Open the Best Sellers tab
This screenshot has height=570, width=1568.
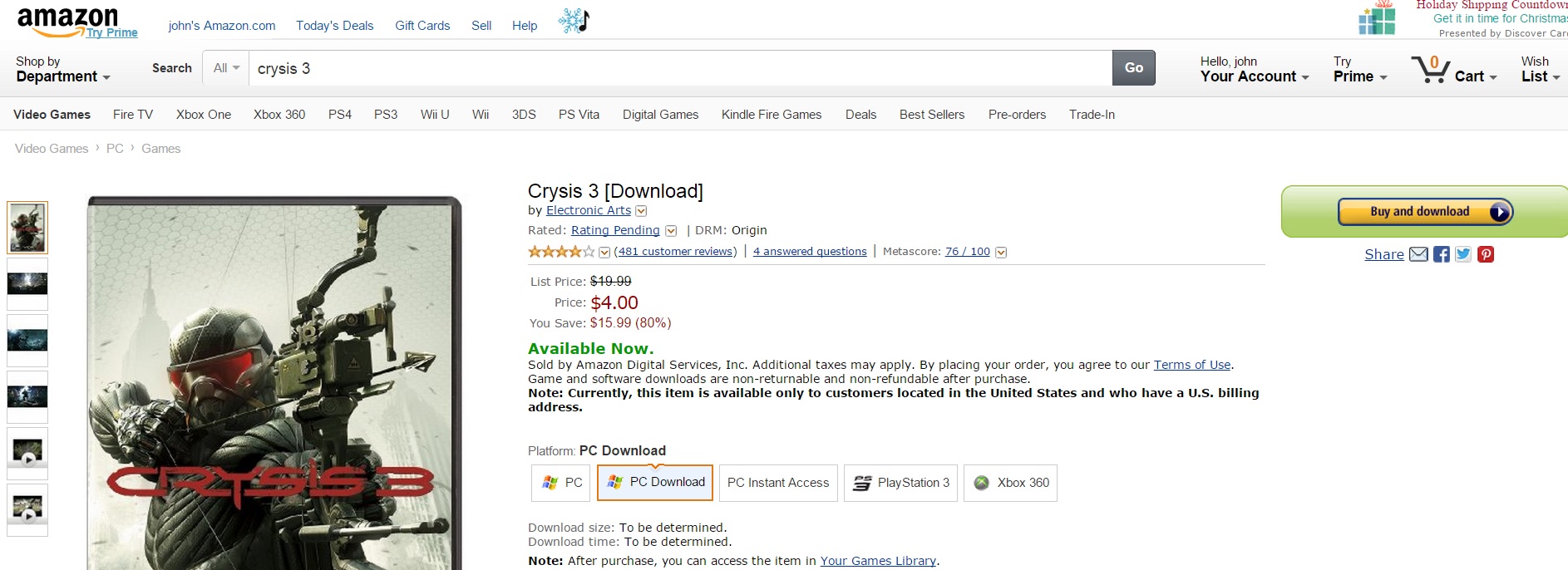931,115
